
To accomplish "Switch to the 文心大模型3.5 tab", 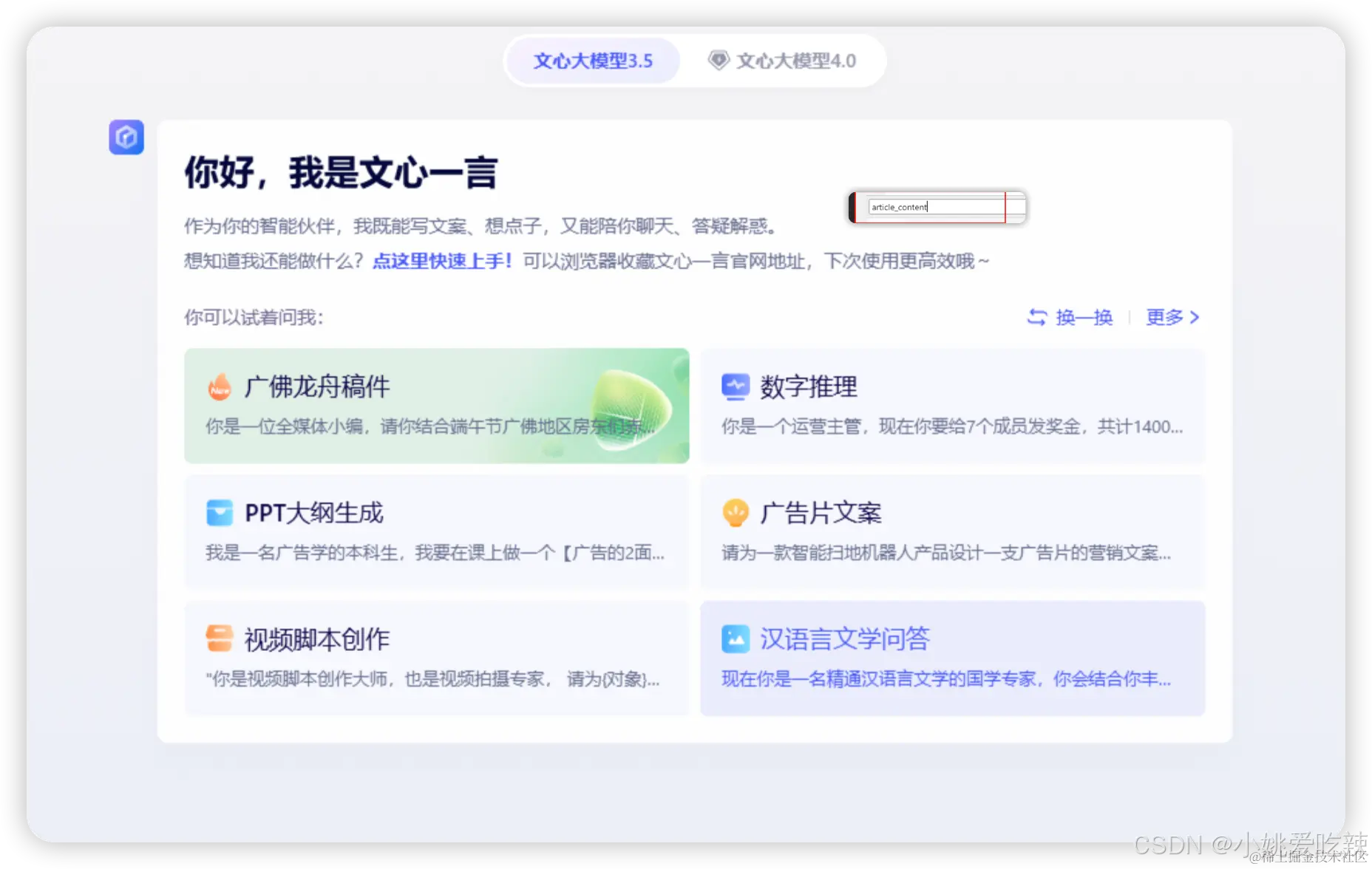I will point(593,61).
